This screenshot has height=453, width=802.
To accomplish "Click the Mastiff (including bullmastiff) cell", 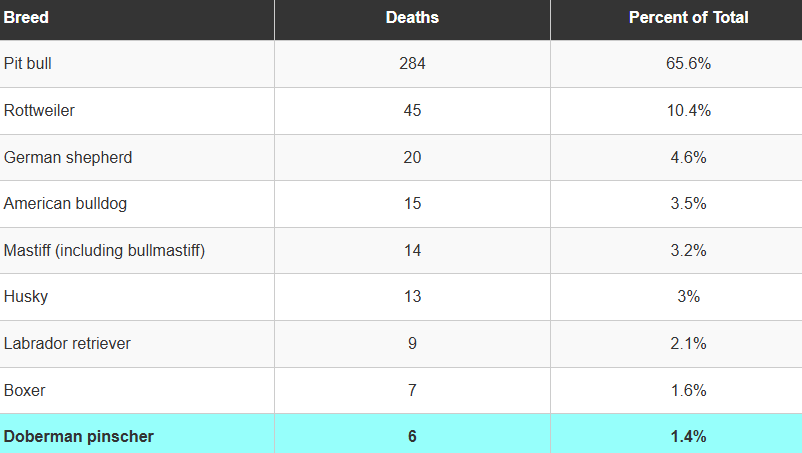I will tap(104, 251).
